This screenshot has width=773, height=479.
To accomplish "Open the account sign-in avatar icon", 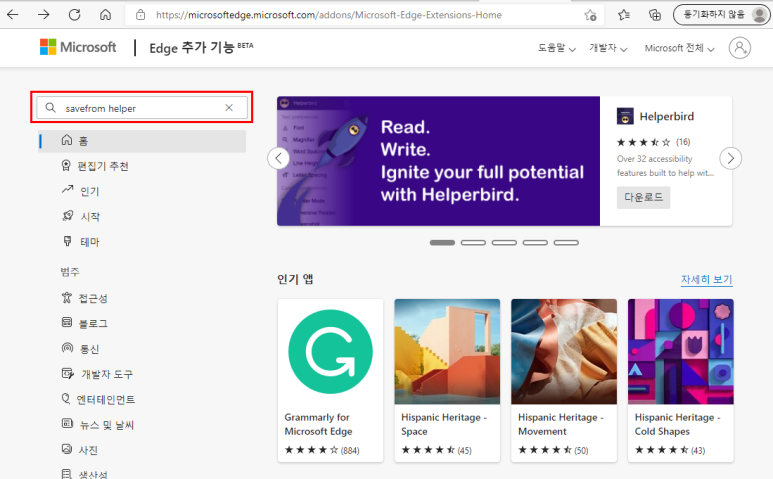I will (x=739, y=48).
